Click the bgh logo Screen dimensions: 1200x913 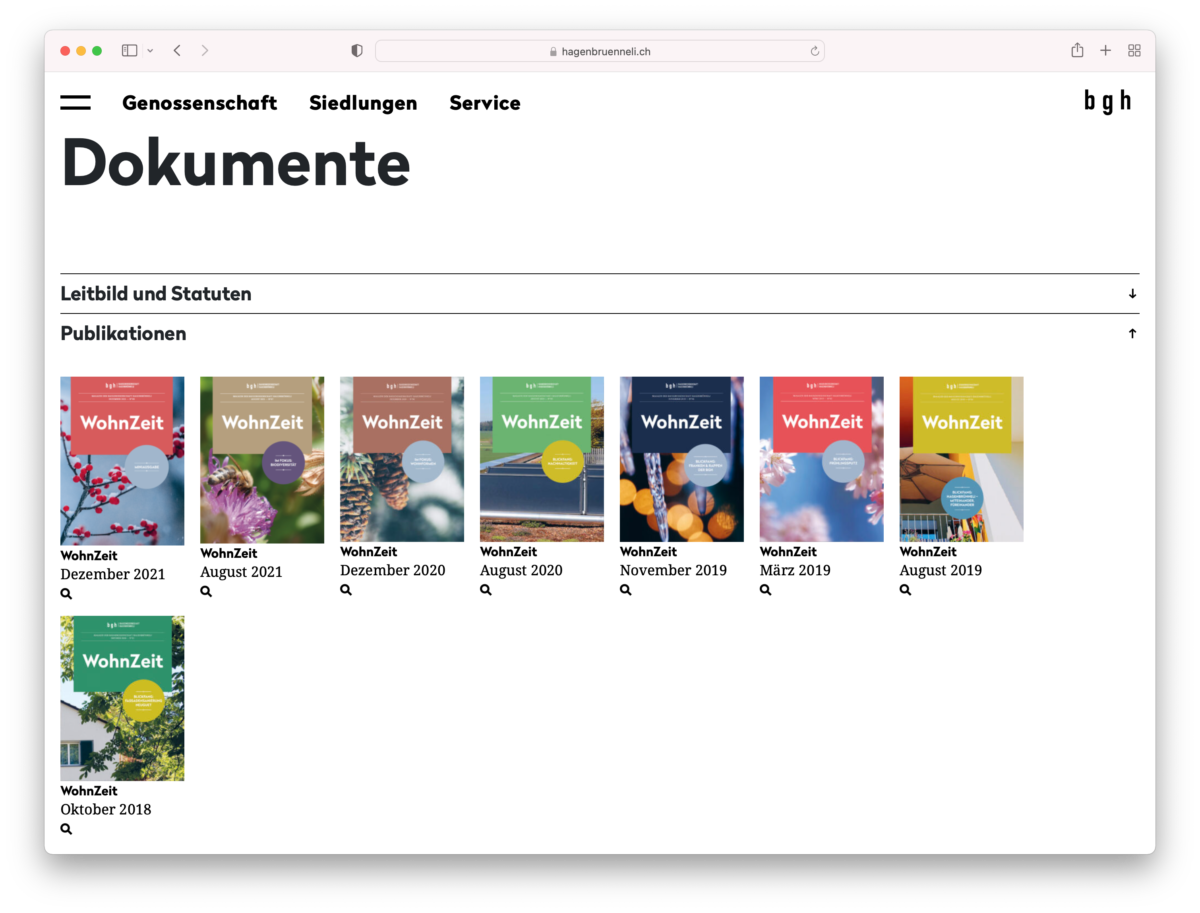[x=1107, y=101]
